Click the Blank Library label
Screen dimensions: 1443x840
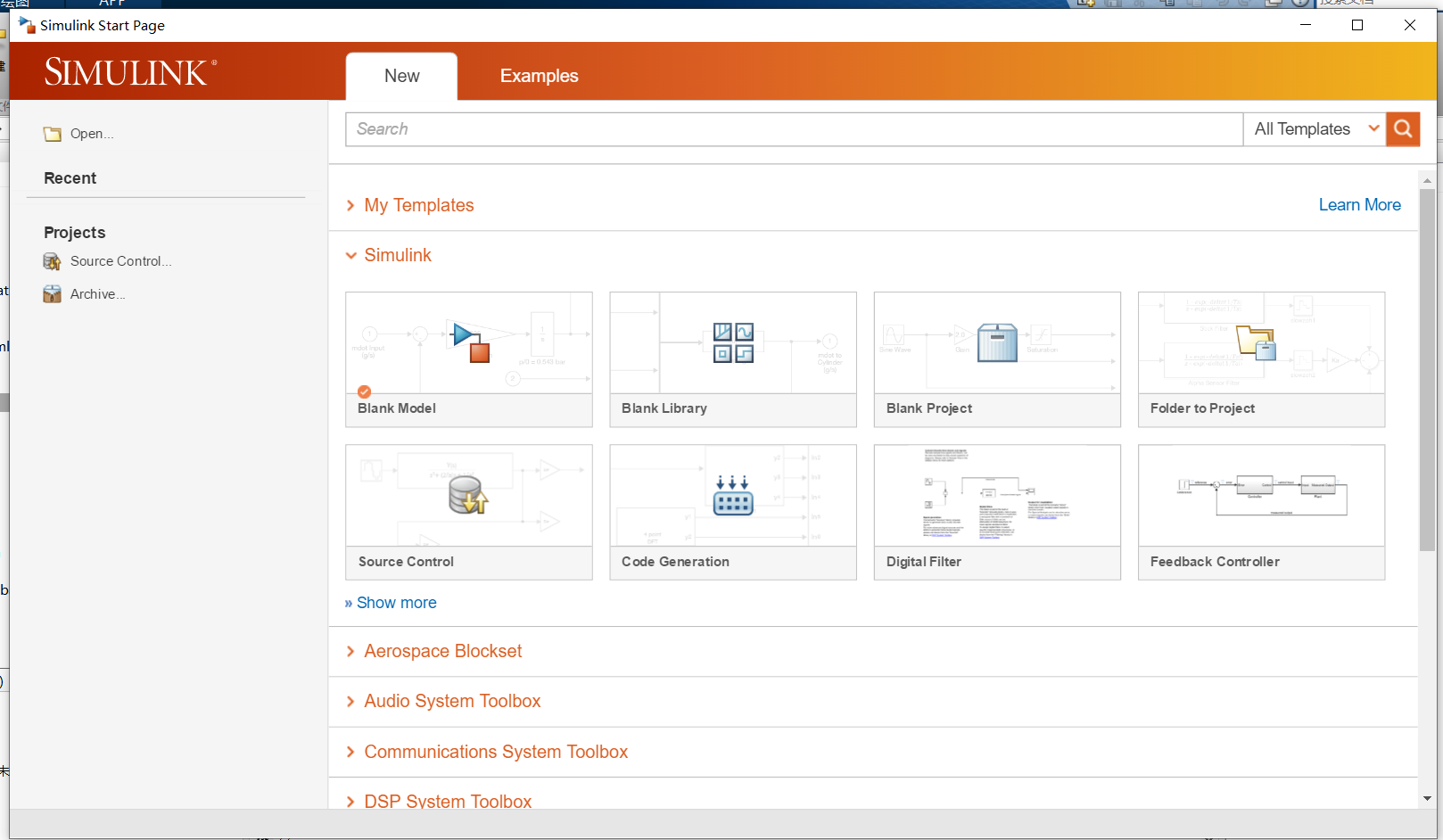click(664, 408)
